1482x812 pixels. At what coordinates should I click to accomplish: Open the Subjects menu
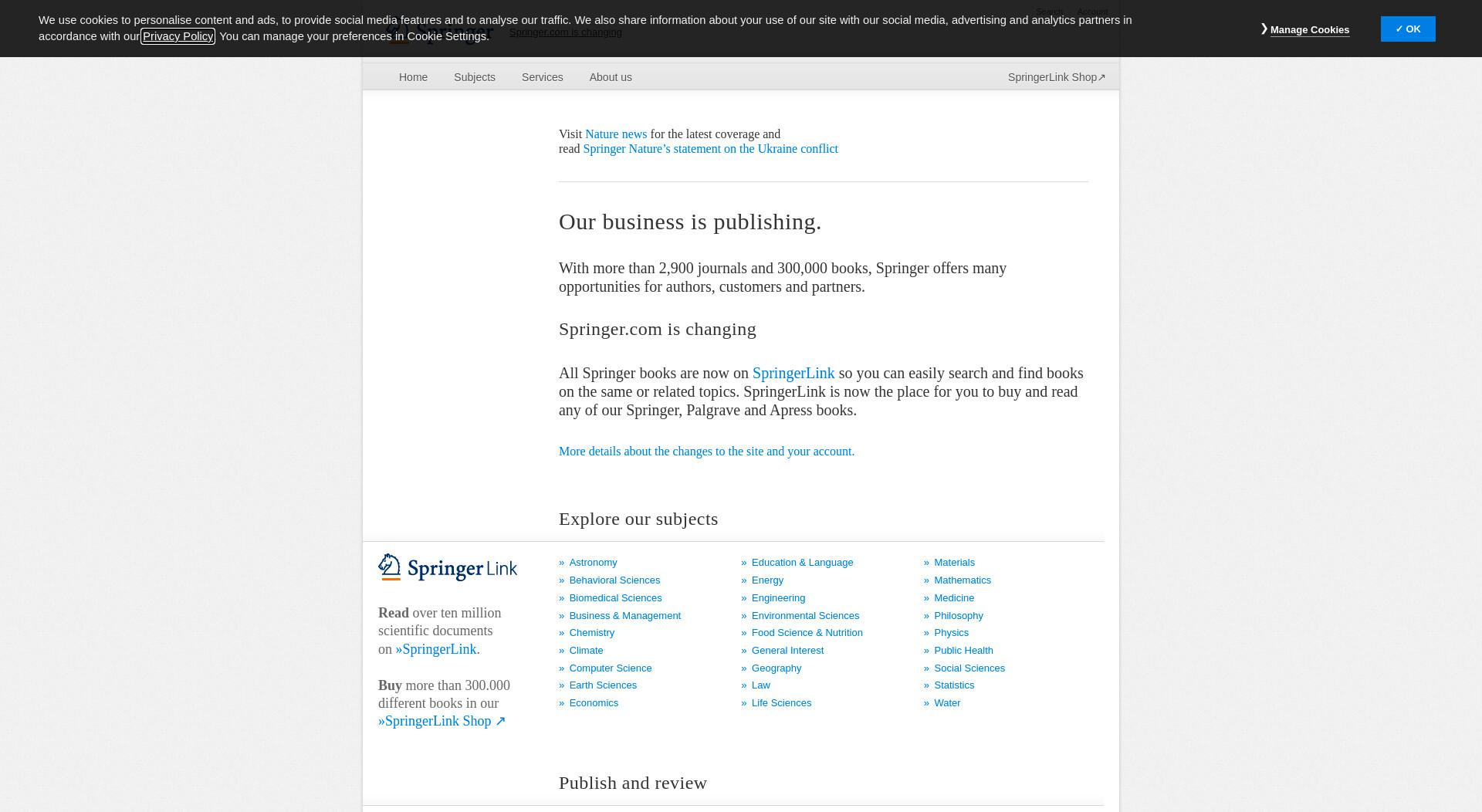point(475,77)
